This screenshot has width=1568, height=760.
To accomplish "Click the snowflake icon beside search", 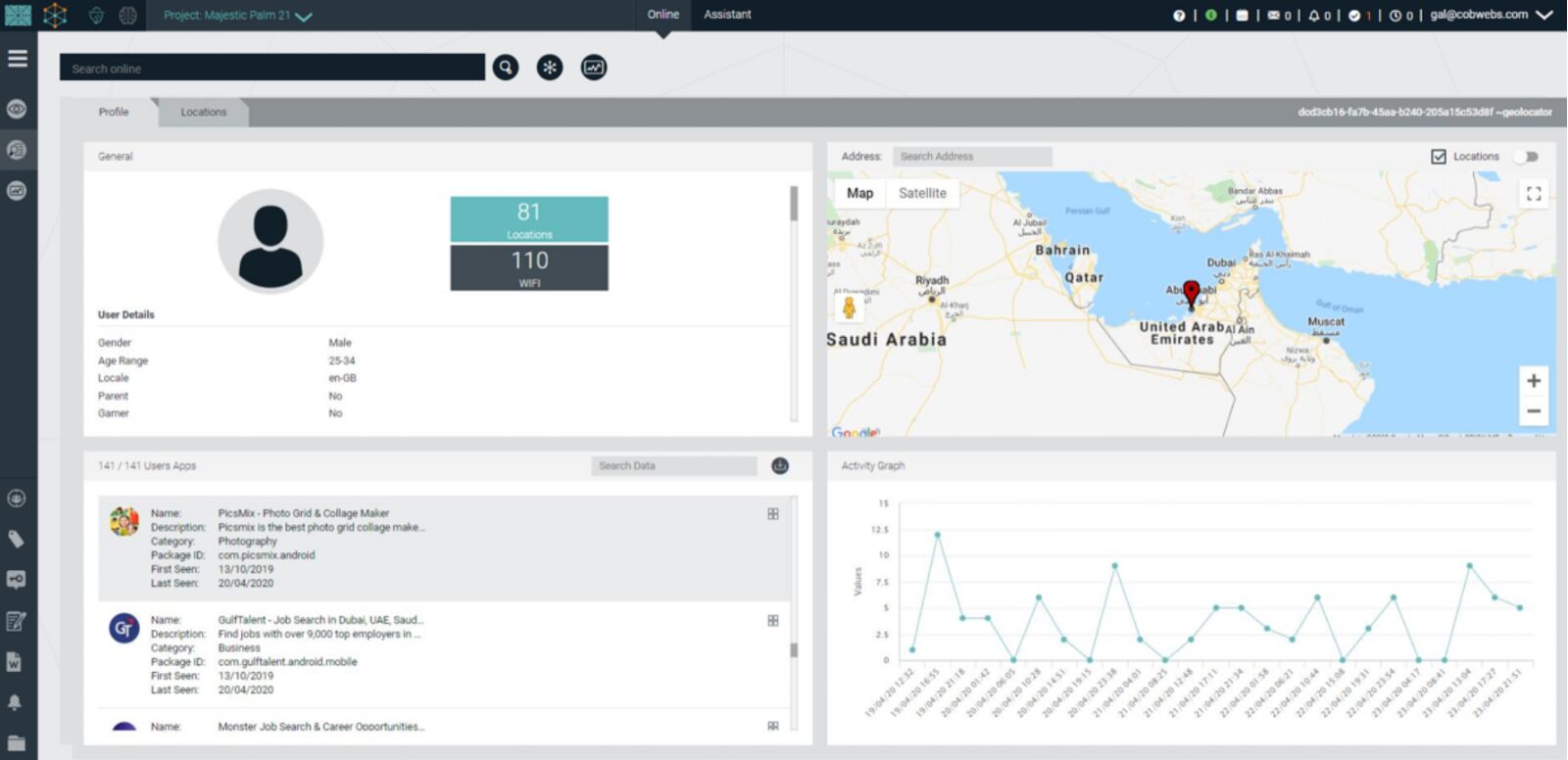I will (x=550, y=68).
